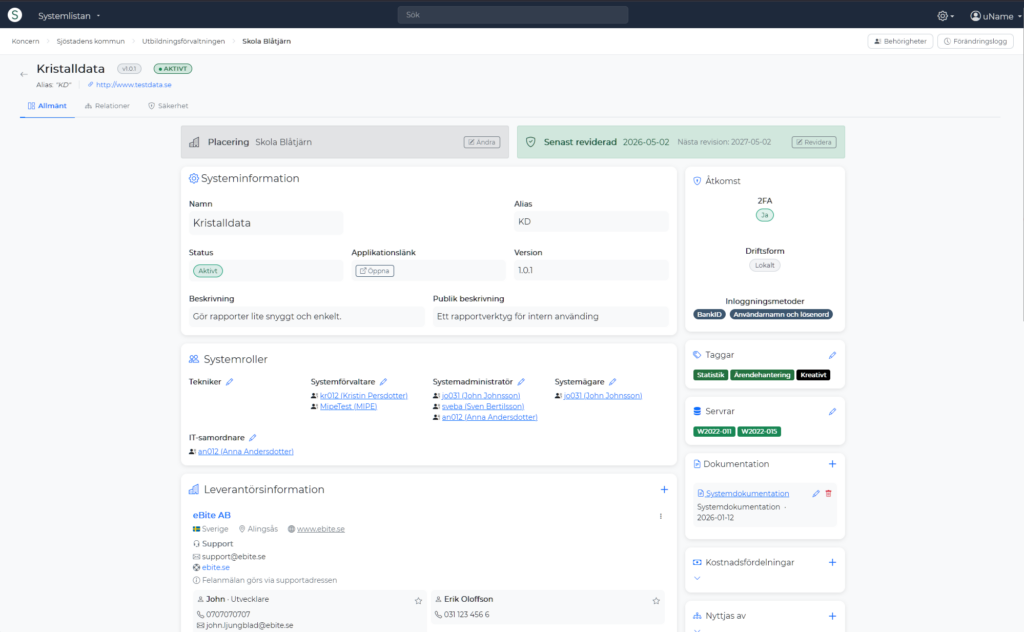1024x632 pixels.
Task: Edit Systemadministratör role pencil icon
Action: (x=521, y=382)
